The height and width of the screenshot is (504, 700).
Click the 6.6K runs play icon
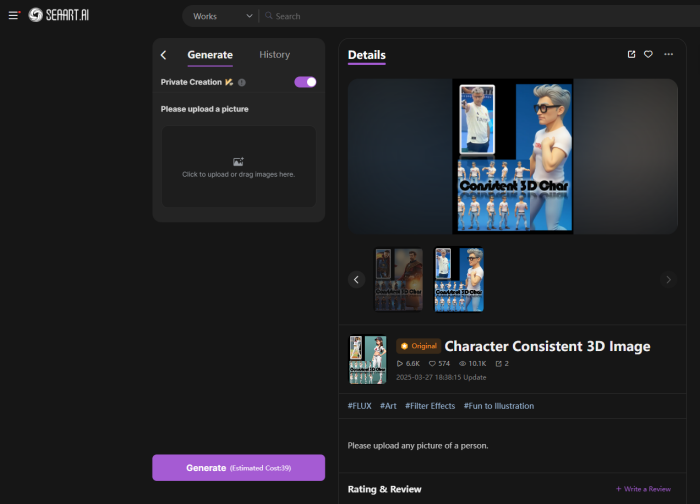[400, 363]
